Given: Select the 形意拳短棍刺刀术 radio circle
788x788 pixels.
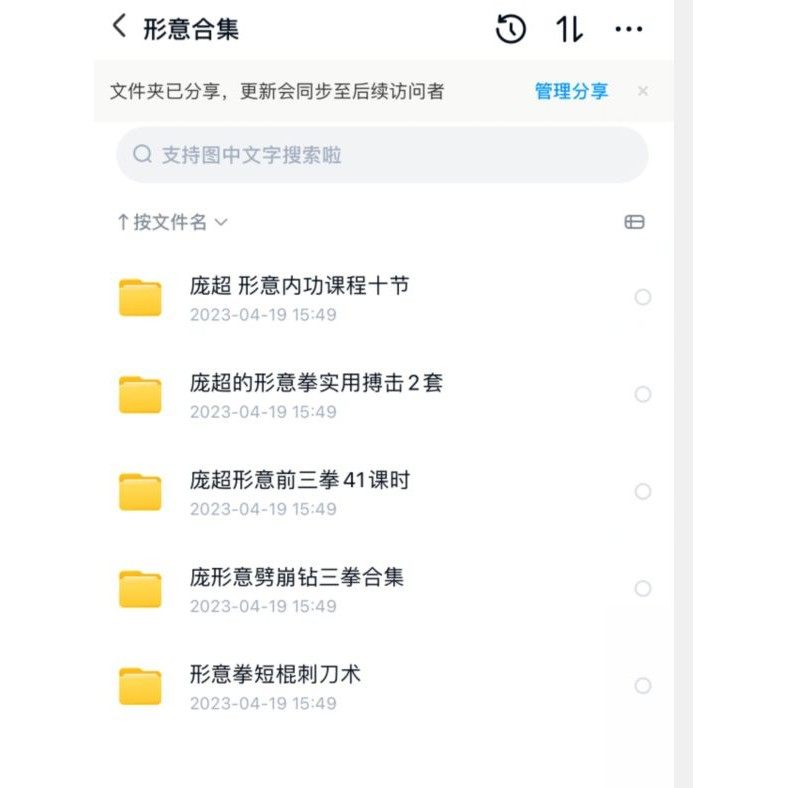Looking at the screenshot, I should (643, 685).
